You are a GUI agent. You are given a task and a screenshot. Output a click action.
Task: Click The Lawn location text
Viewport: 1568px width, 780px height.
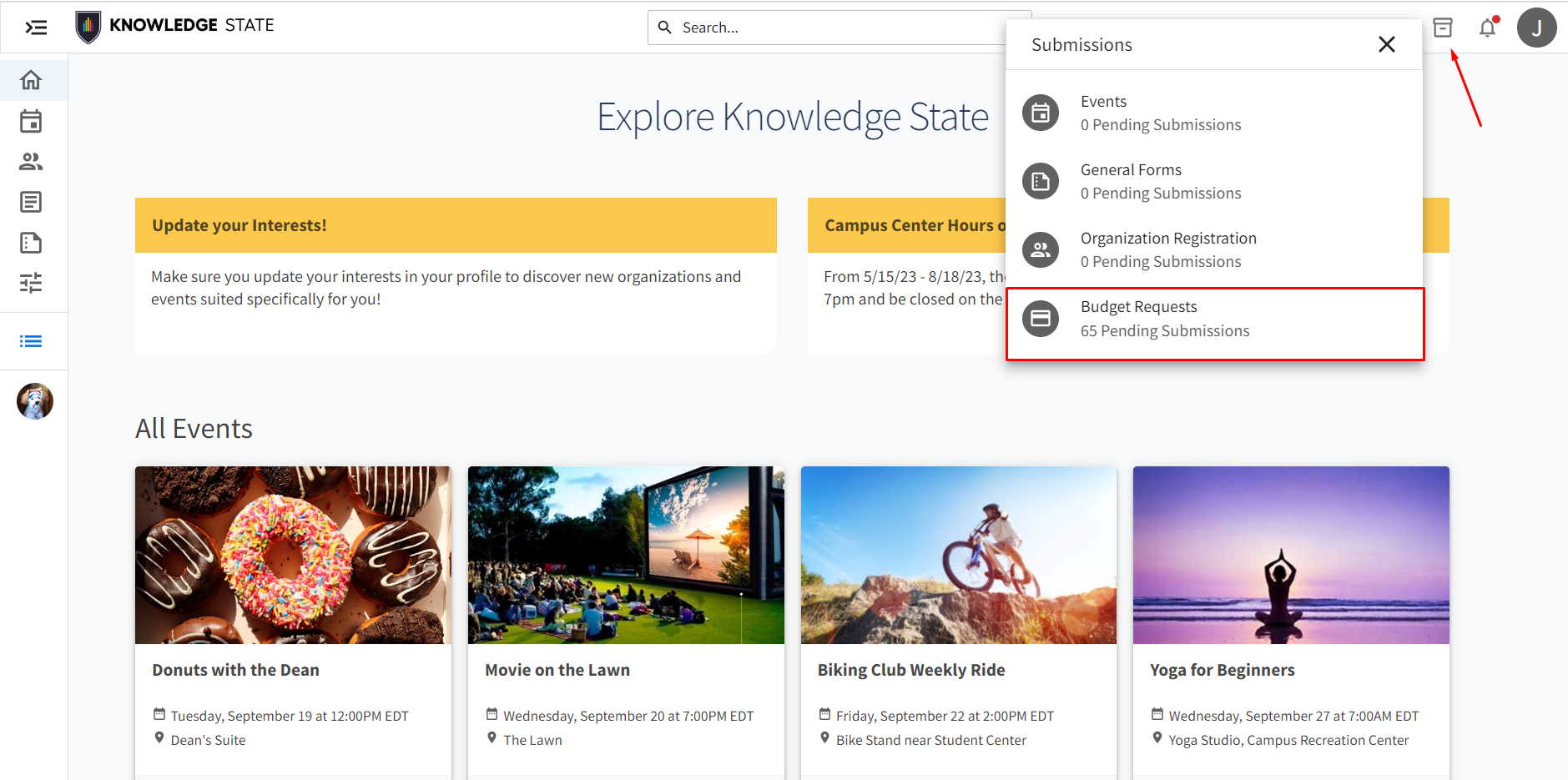(x=532, y=740)
